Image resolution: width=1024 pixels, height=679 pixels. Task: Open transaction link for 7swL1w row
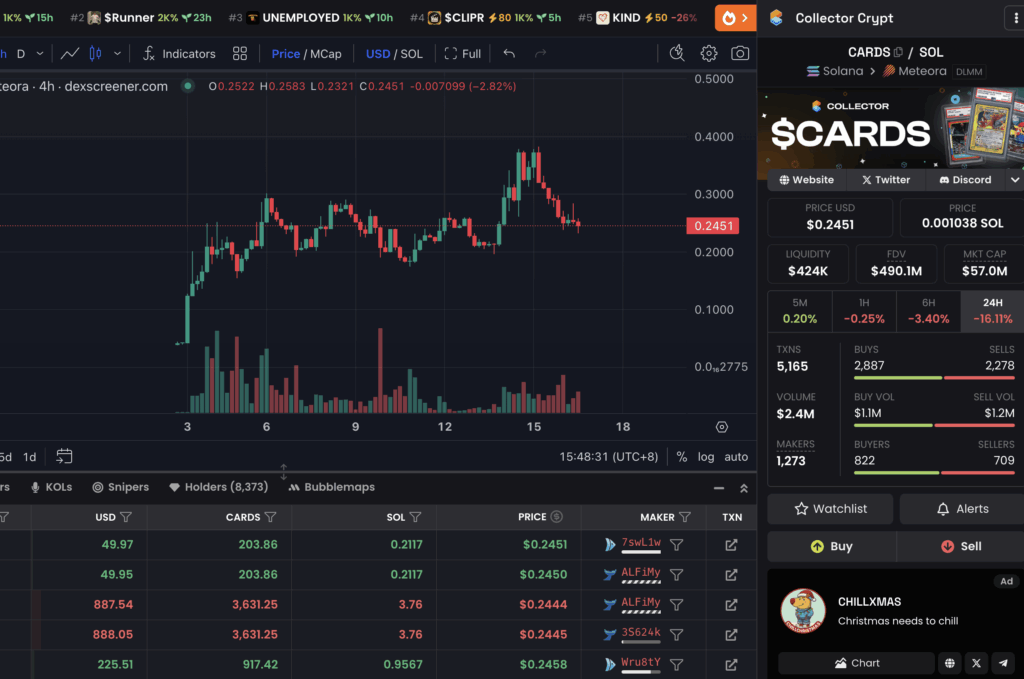(x=731, y=545)
